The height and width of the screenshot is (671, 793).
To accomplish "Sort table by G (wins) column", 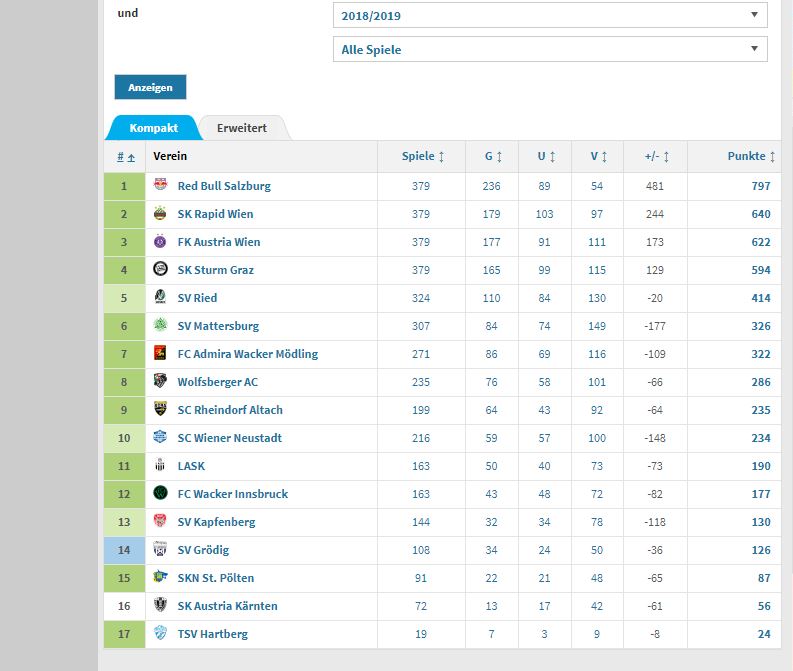I will pyautogui.click(x=493, y=156).
